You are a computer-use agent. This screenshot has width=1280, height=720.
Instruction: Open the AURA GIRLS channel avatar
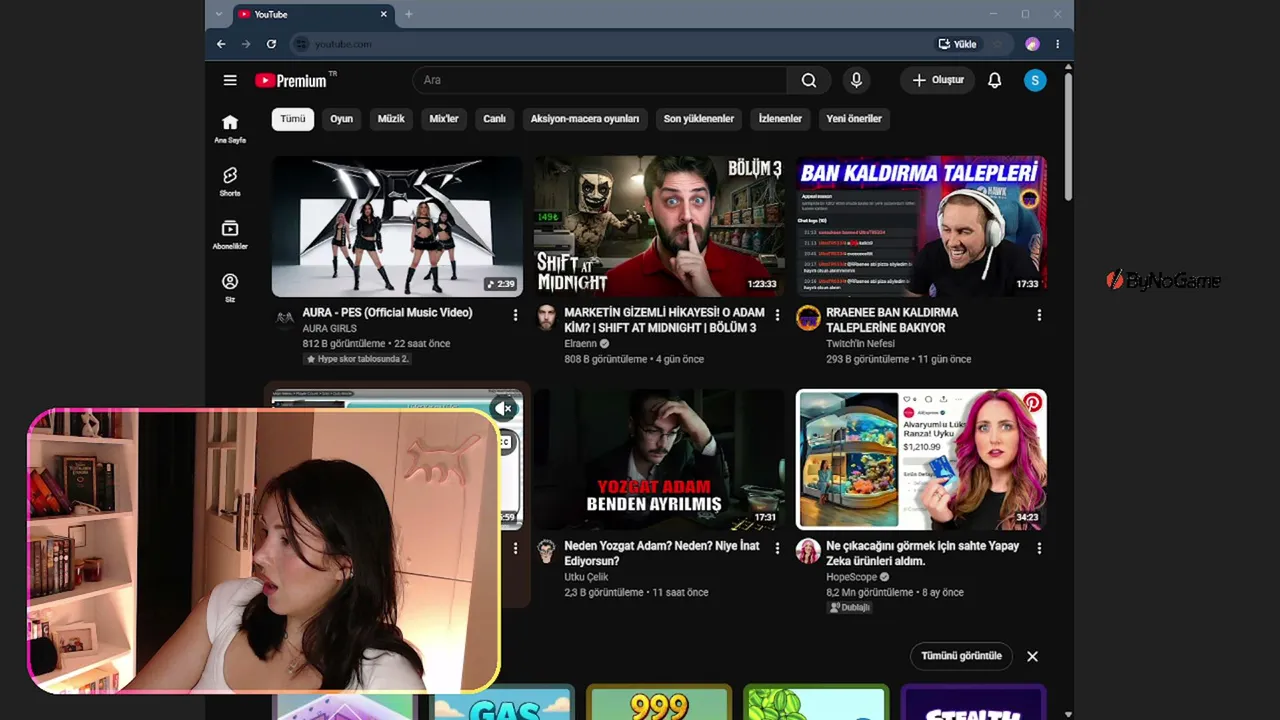point(285,318)
